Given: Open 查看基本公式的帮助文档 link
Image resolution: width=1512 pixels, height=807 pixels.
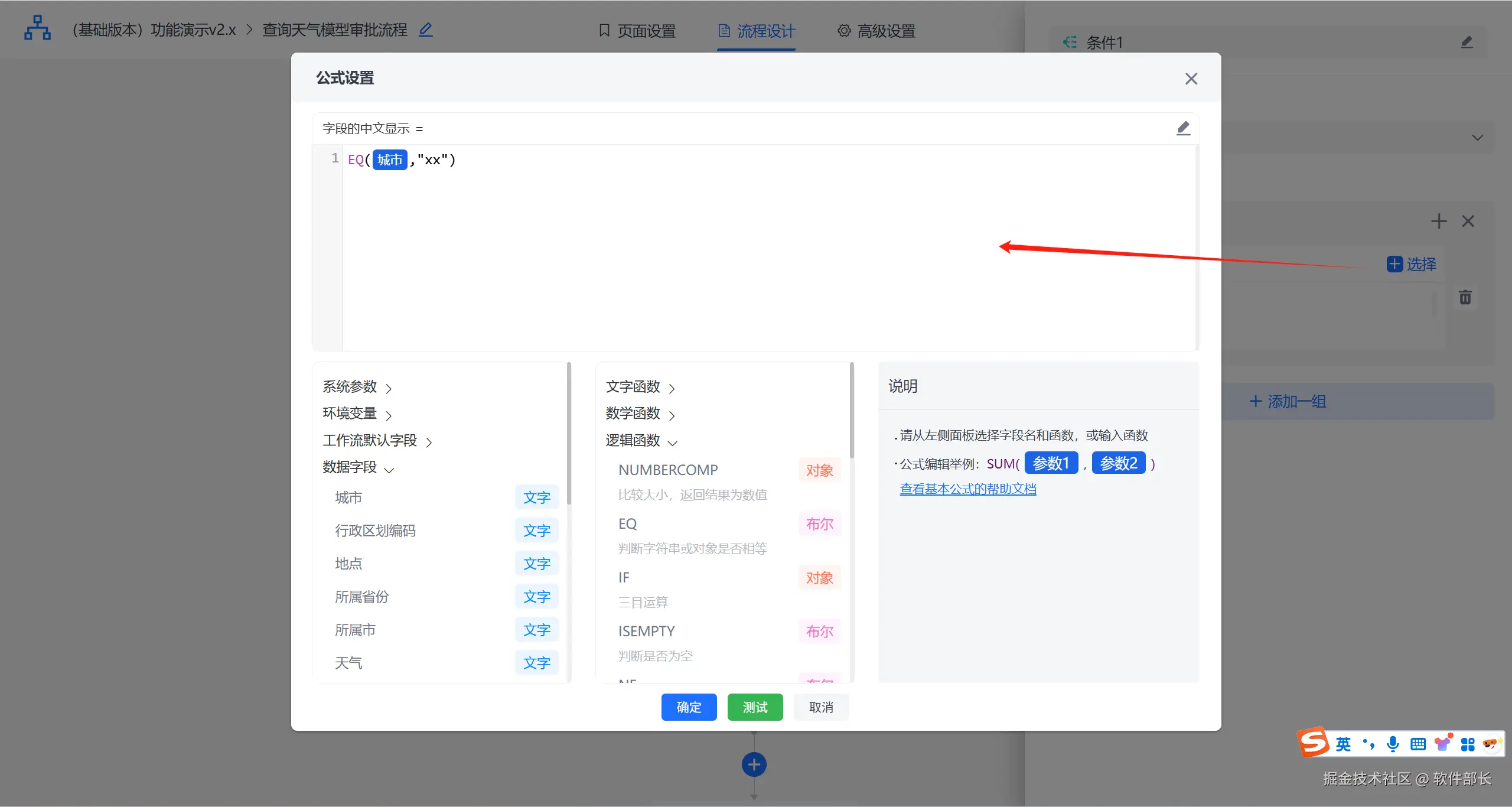Looking at the screenshot, I should (x=968, y=489).
